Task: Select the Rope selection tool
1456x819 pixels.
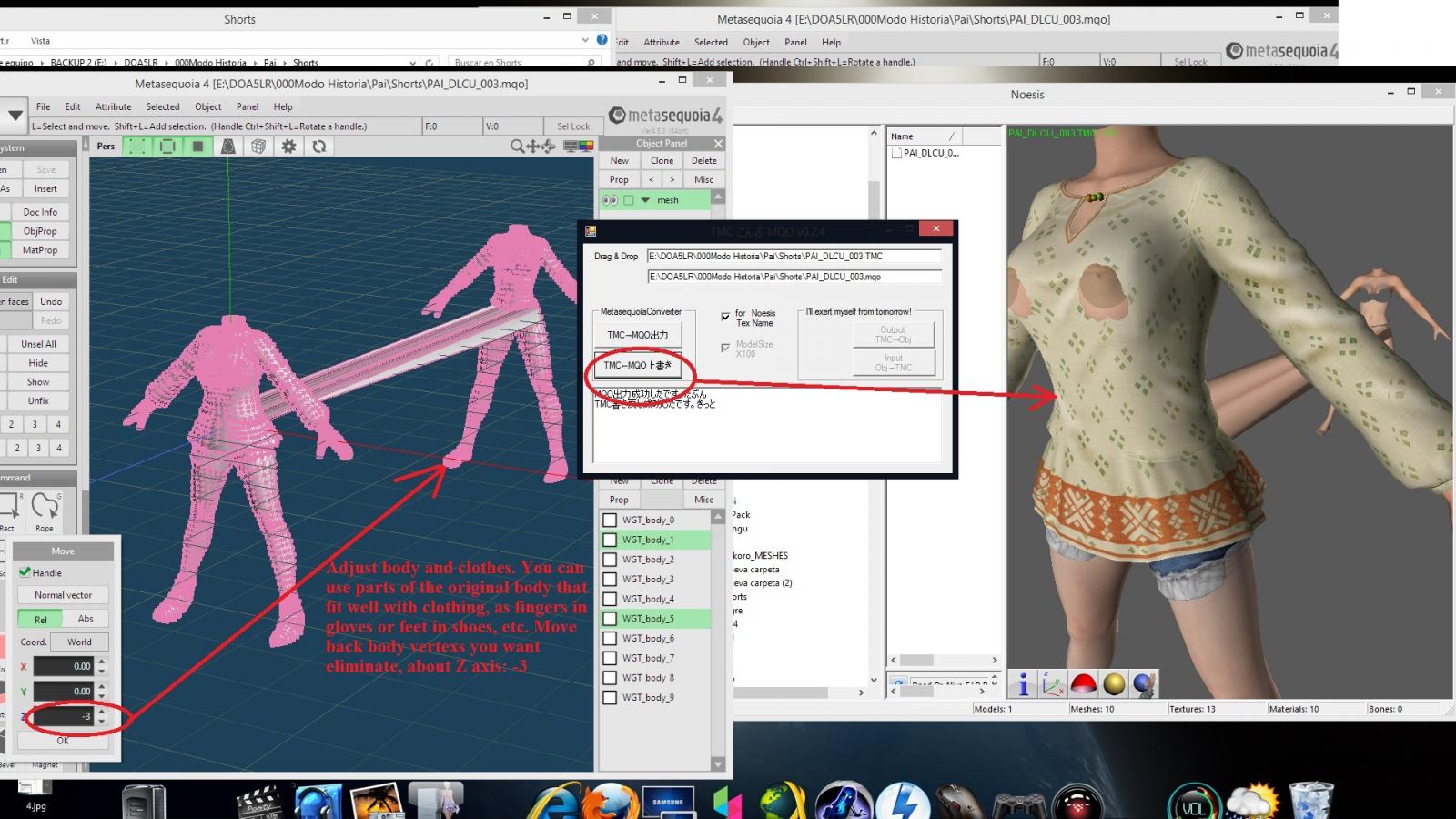Action: tap(45, 511)
